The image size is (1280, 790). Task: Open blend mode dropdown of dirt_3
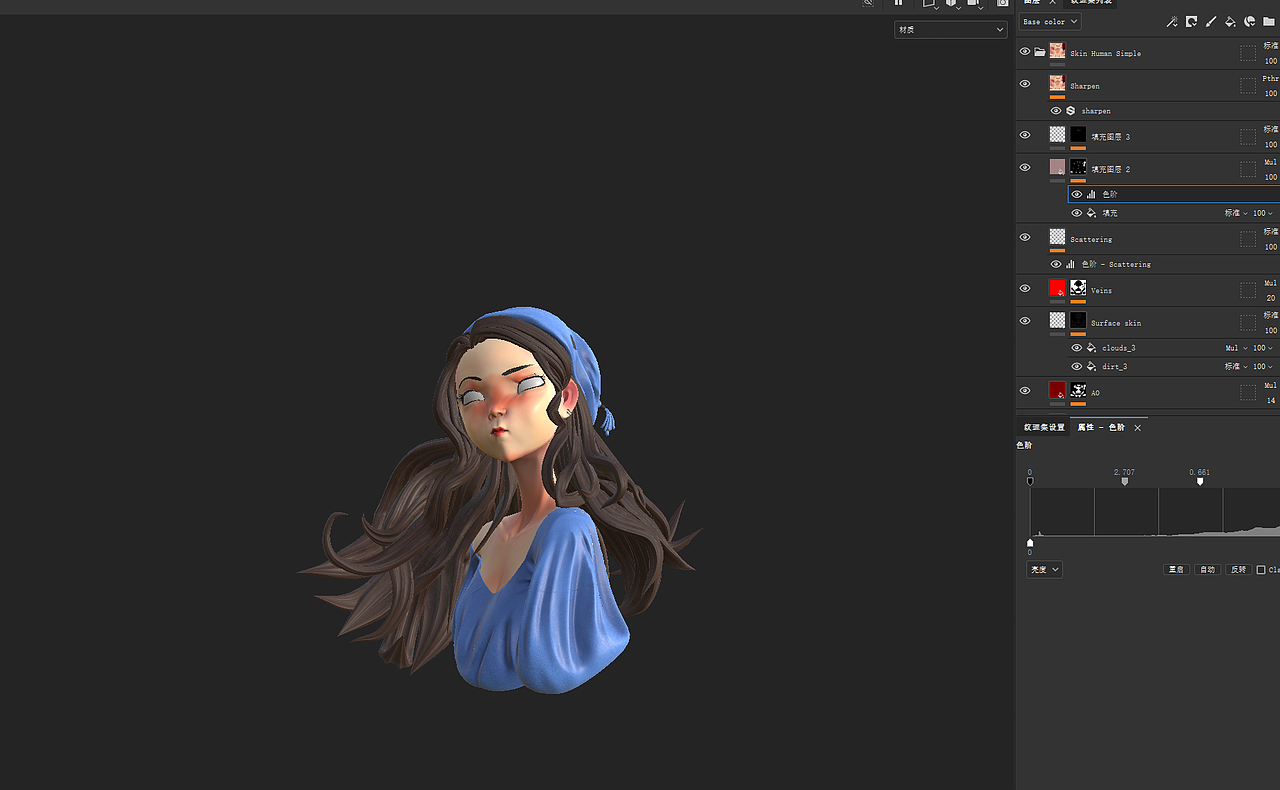pos(1236,366)
